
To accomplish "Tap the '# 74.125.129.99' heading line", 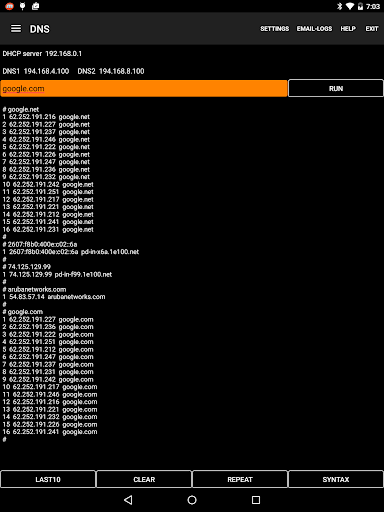I will tap(27, 267).
